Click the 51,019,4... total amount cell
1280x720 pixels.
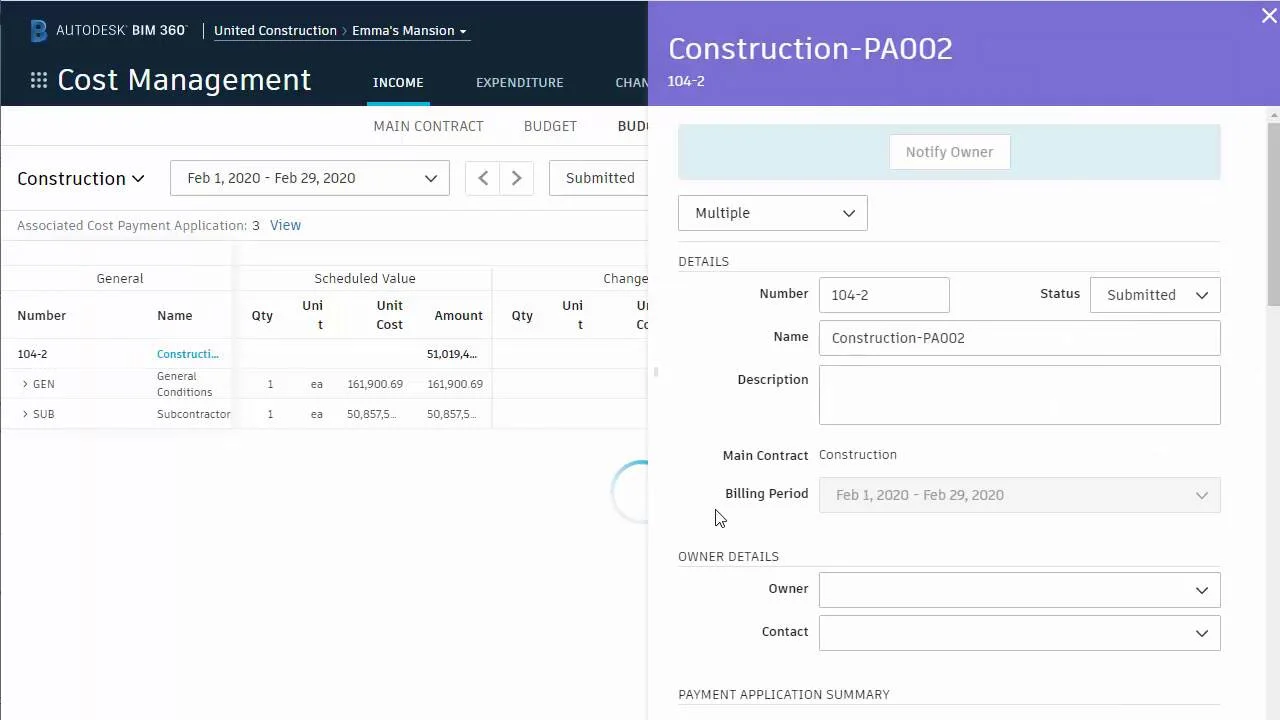452,354
